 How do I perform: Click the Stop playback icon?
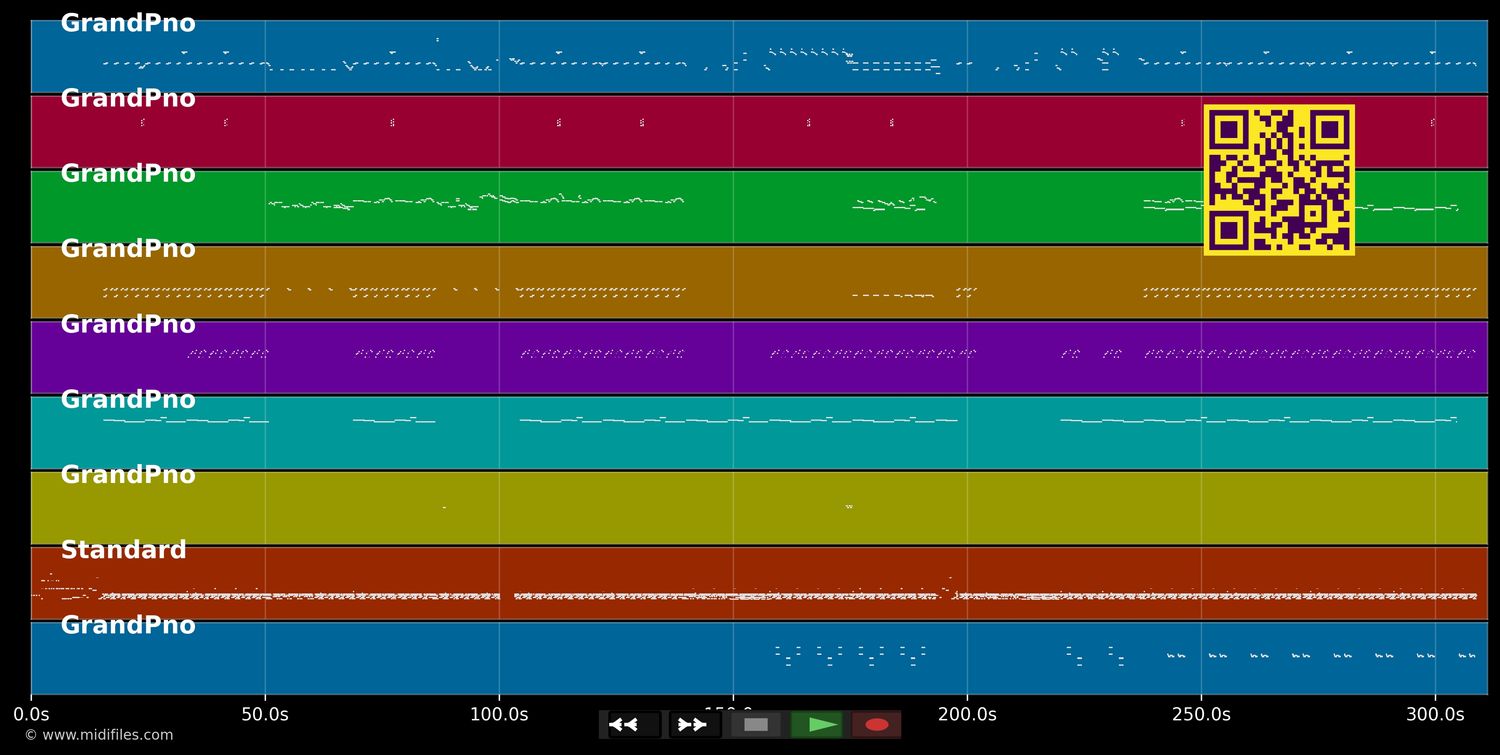756,724
